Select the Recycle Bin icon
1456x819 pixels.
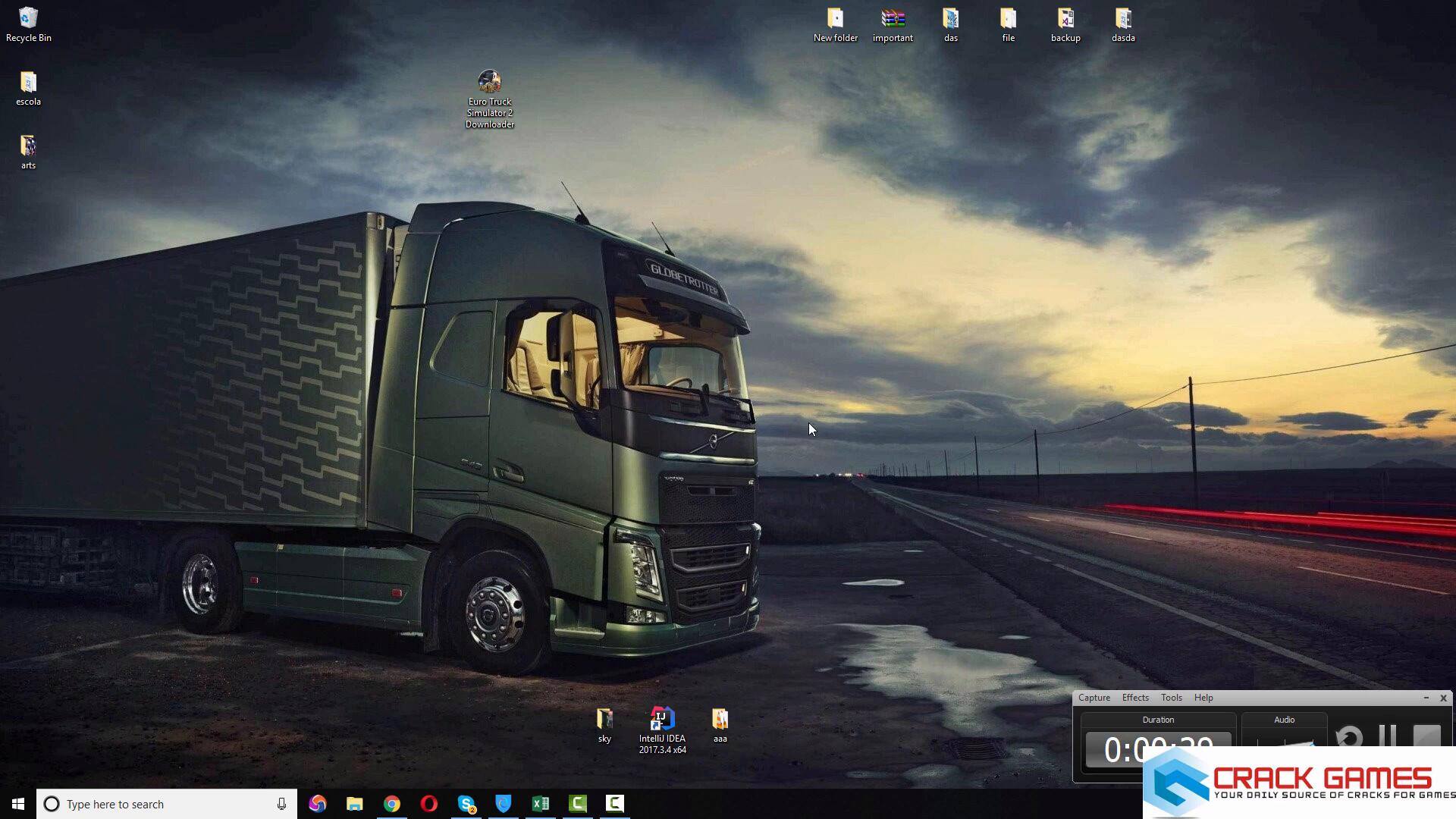coord(28,18)
